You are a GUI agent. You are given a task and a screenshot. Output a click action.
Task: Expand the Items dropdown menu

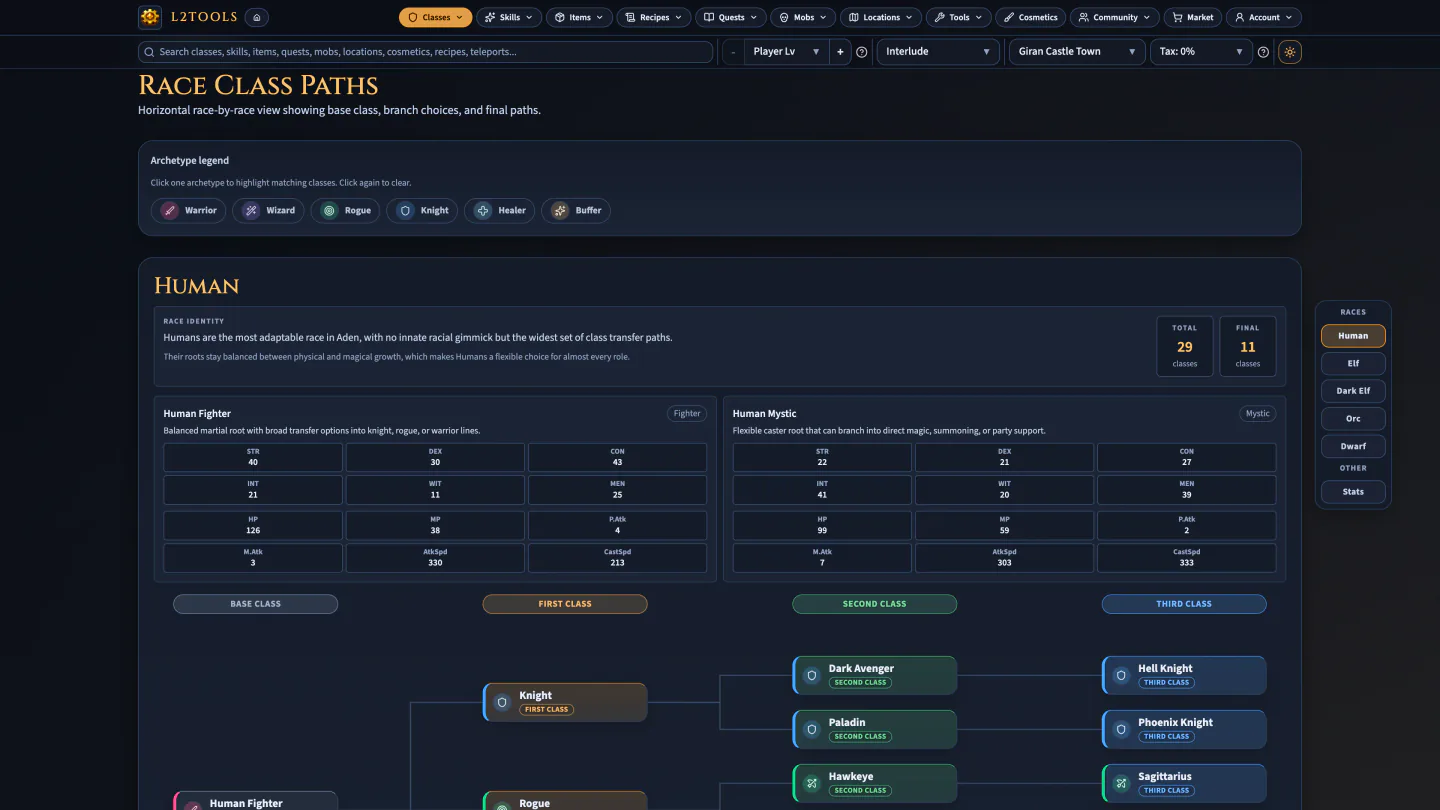click(x=580, y=17)
